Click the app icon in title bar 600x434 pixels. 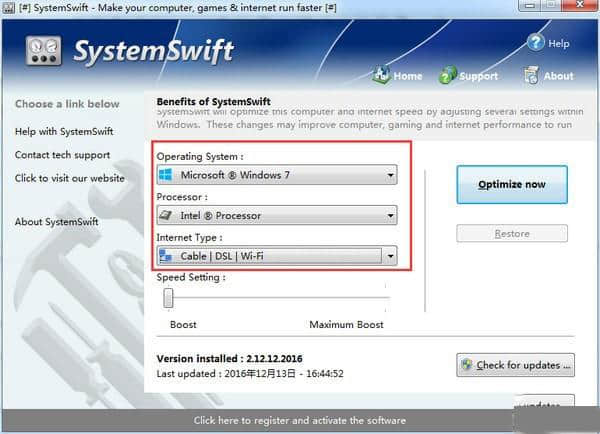point(8,8)
